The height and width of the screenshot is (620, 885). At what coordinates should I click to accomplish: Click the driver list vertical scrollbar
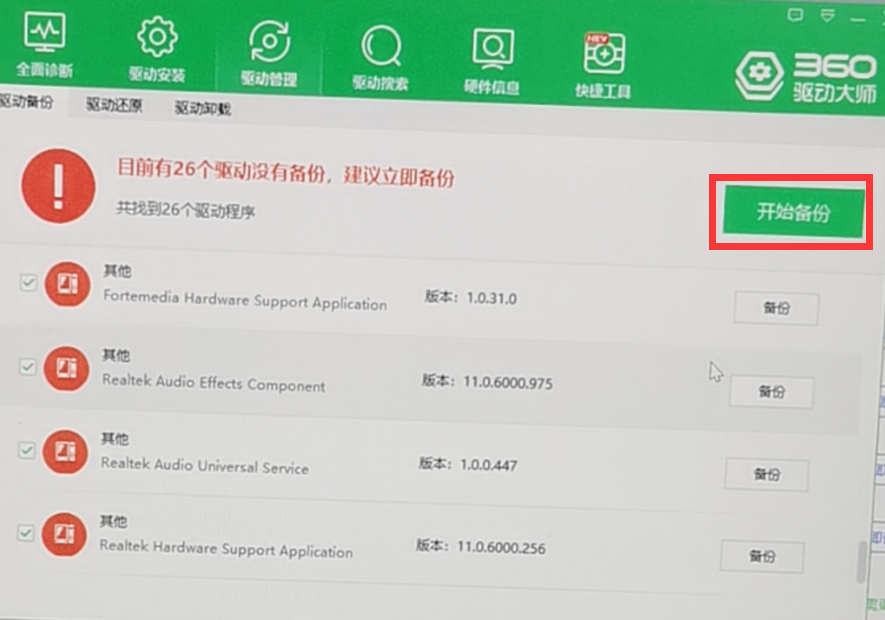click(x=861, y=562)
